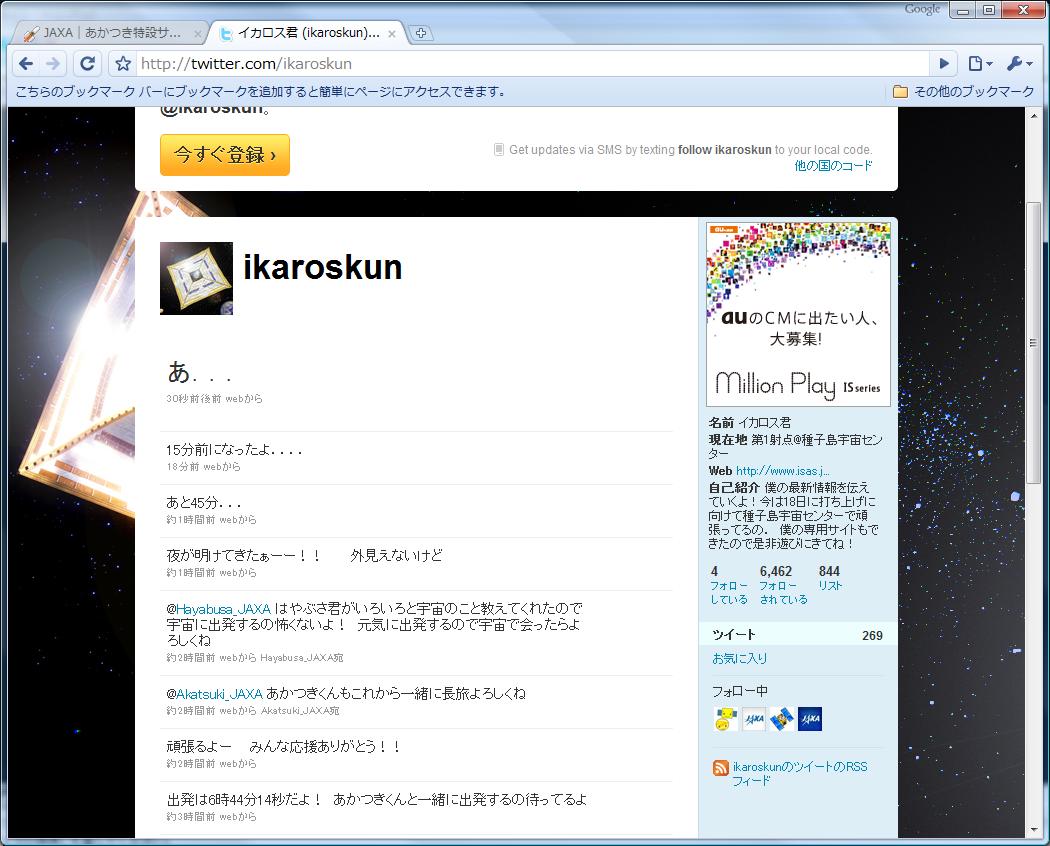Click the 今すぐ登録 button
Screen dimensions: 1050x846
point(225,155)
